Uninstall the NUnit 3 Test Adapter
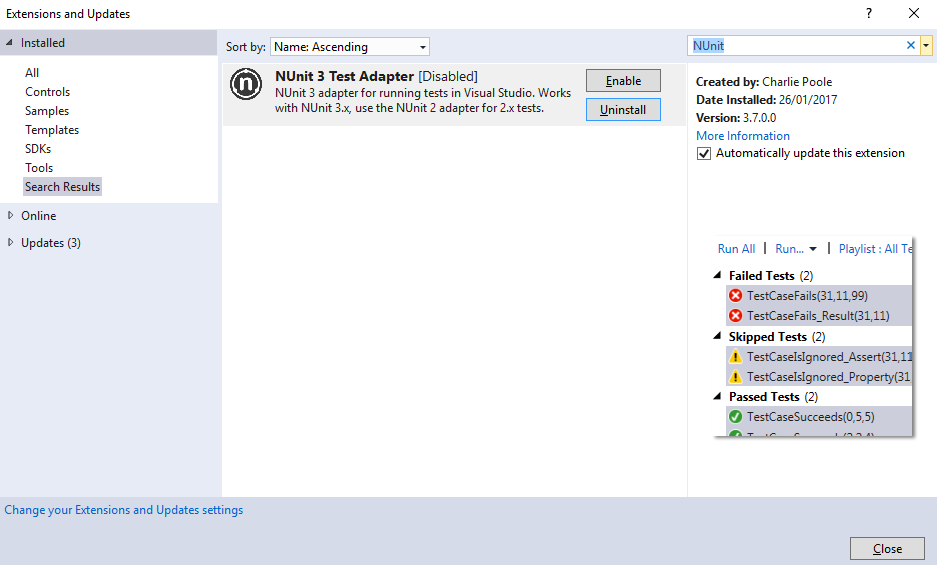The height and width of the screenshot is (565, 937). (x=623, y=110)
